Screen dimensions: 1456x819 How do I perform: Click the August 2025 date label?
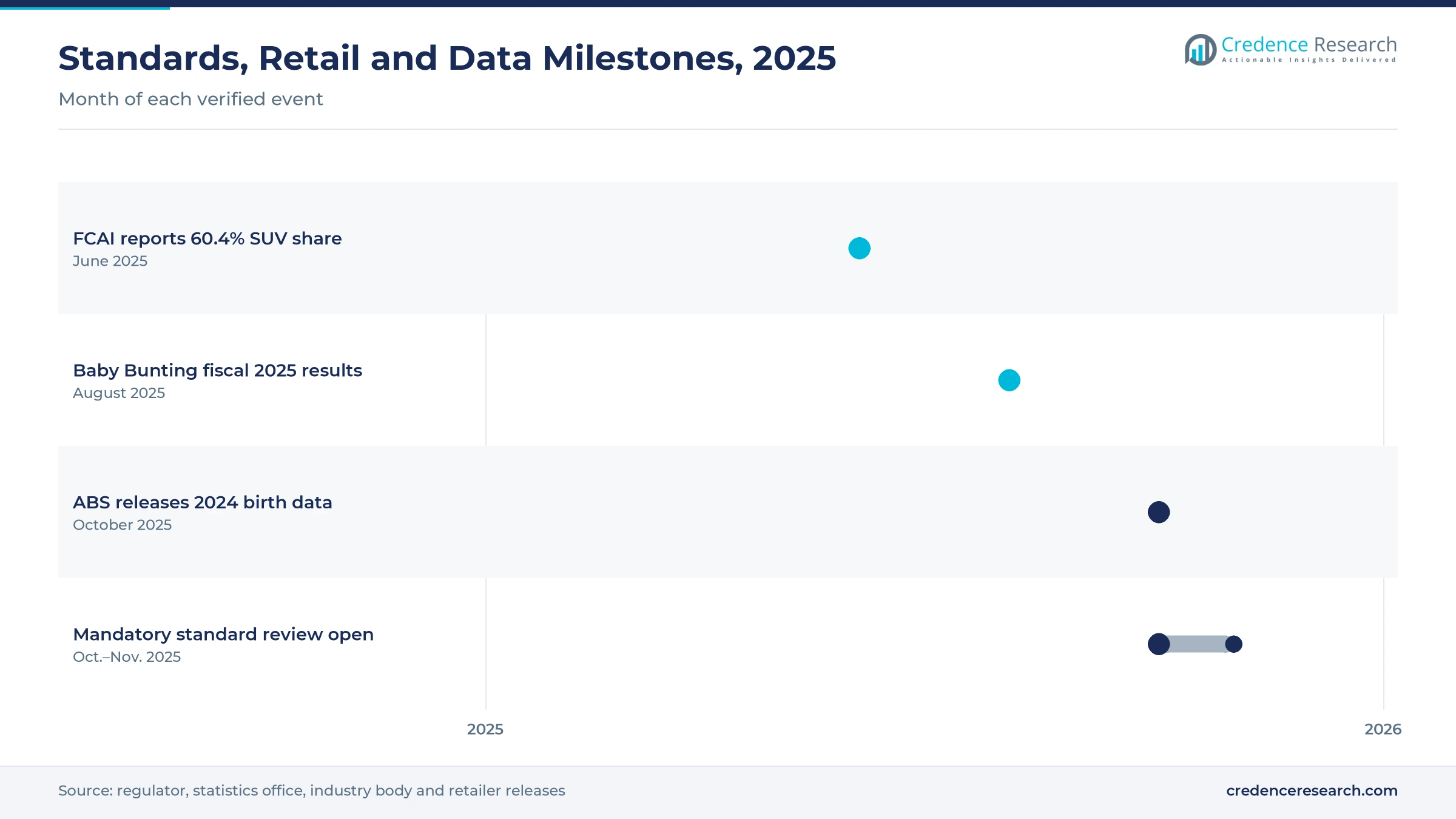coord(119,393)
